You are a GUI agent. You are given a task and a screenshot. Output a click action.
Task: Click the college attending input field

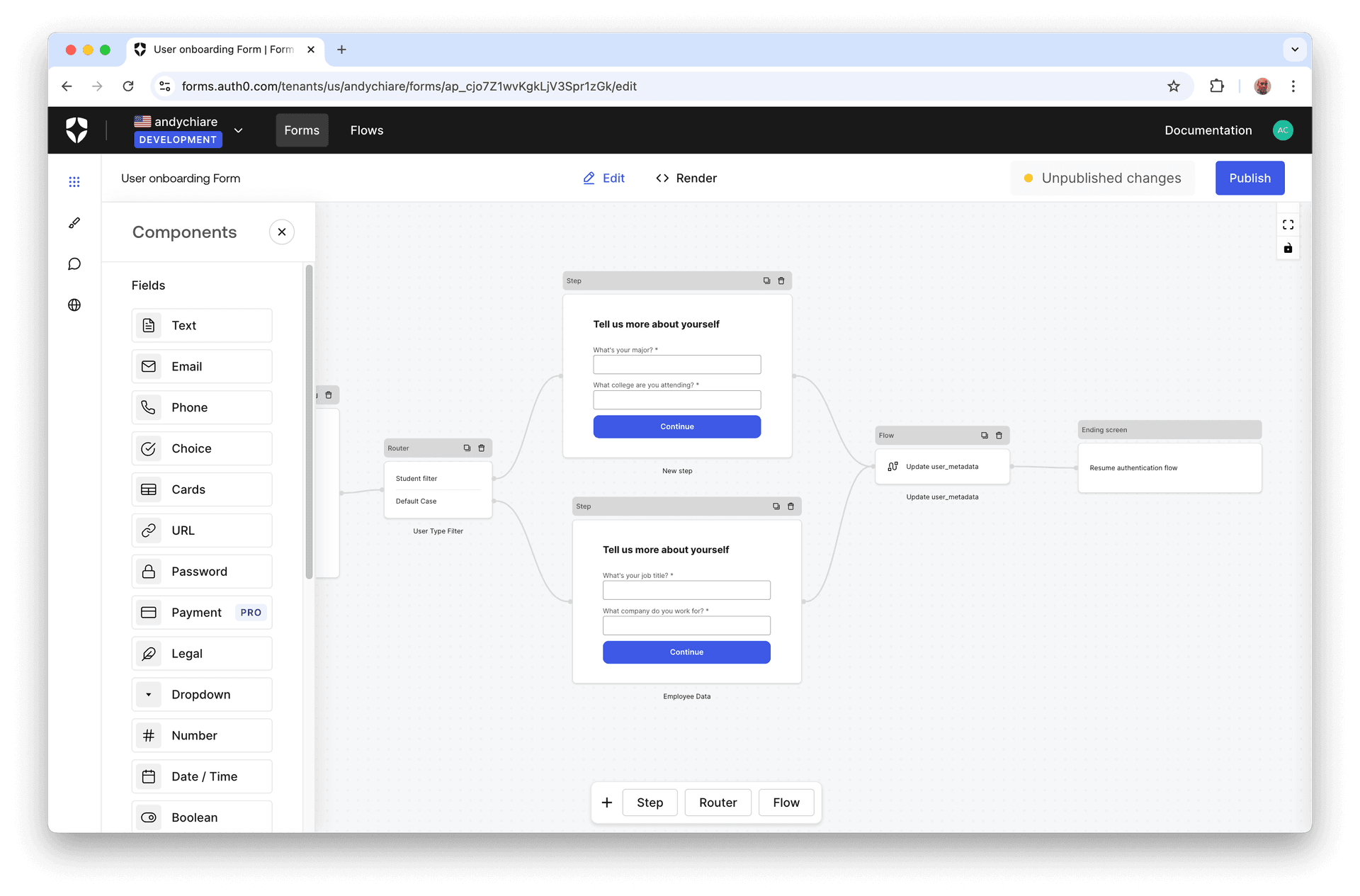677,400
